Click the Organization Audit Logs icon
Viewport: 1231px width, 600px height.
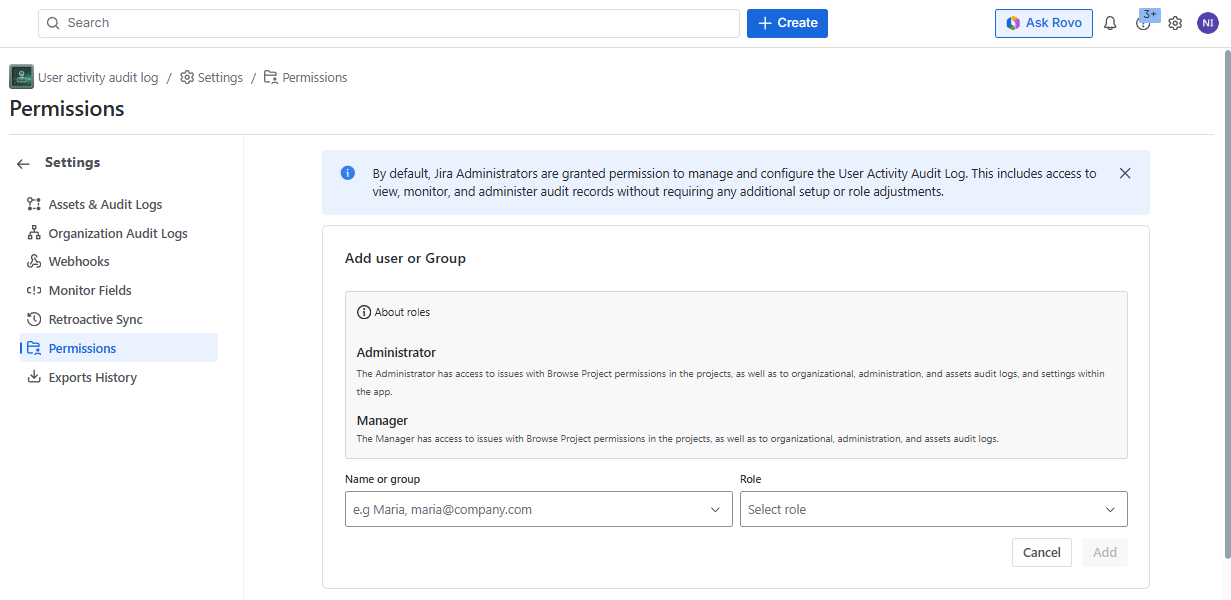tap(34, 233)
